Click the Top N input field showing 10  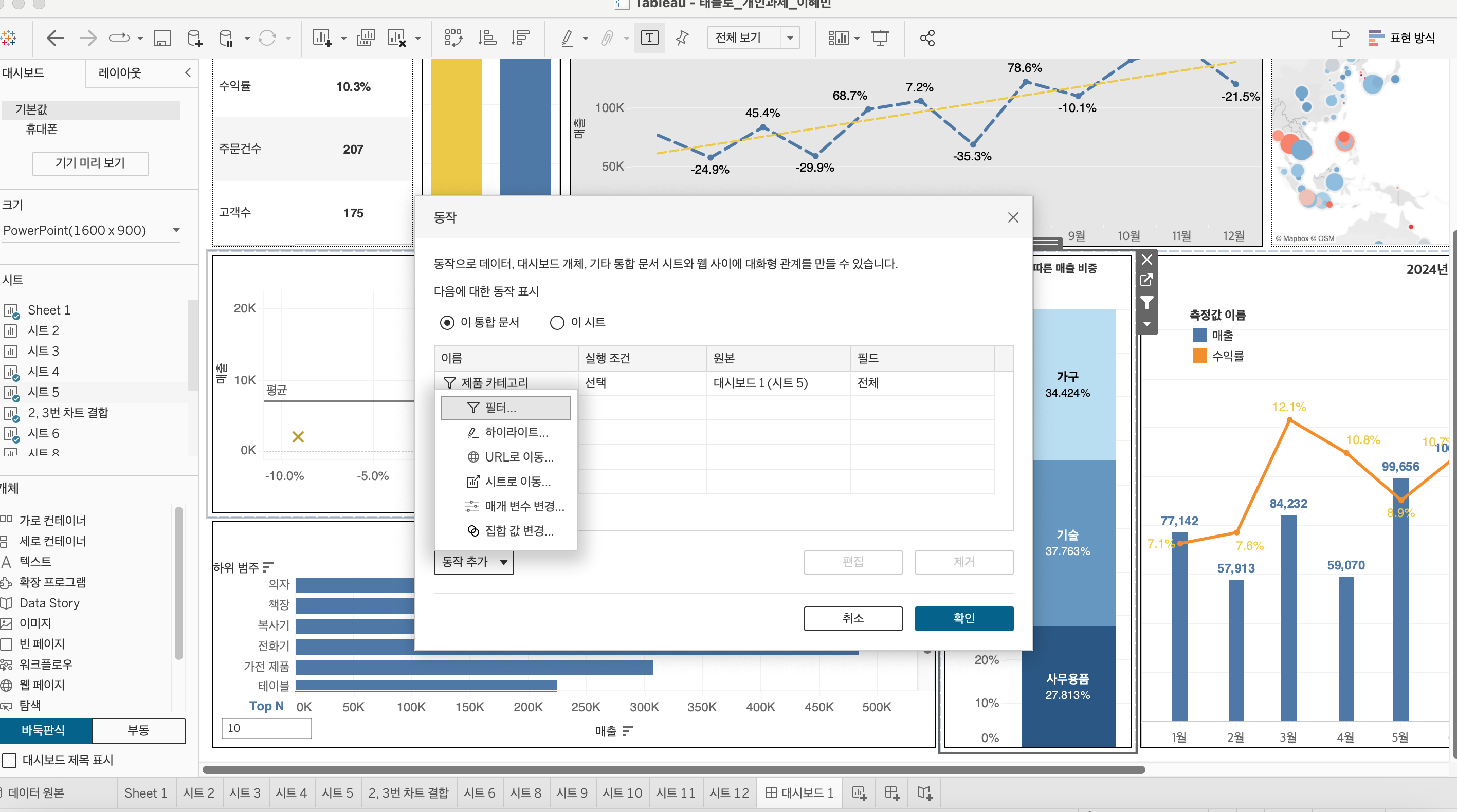coord(266,728)
